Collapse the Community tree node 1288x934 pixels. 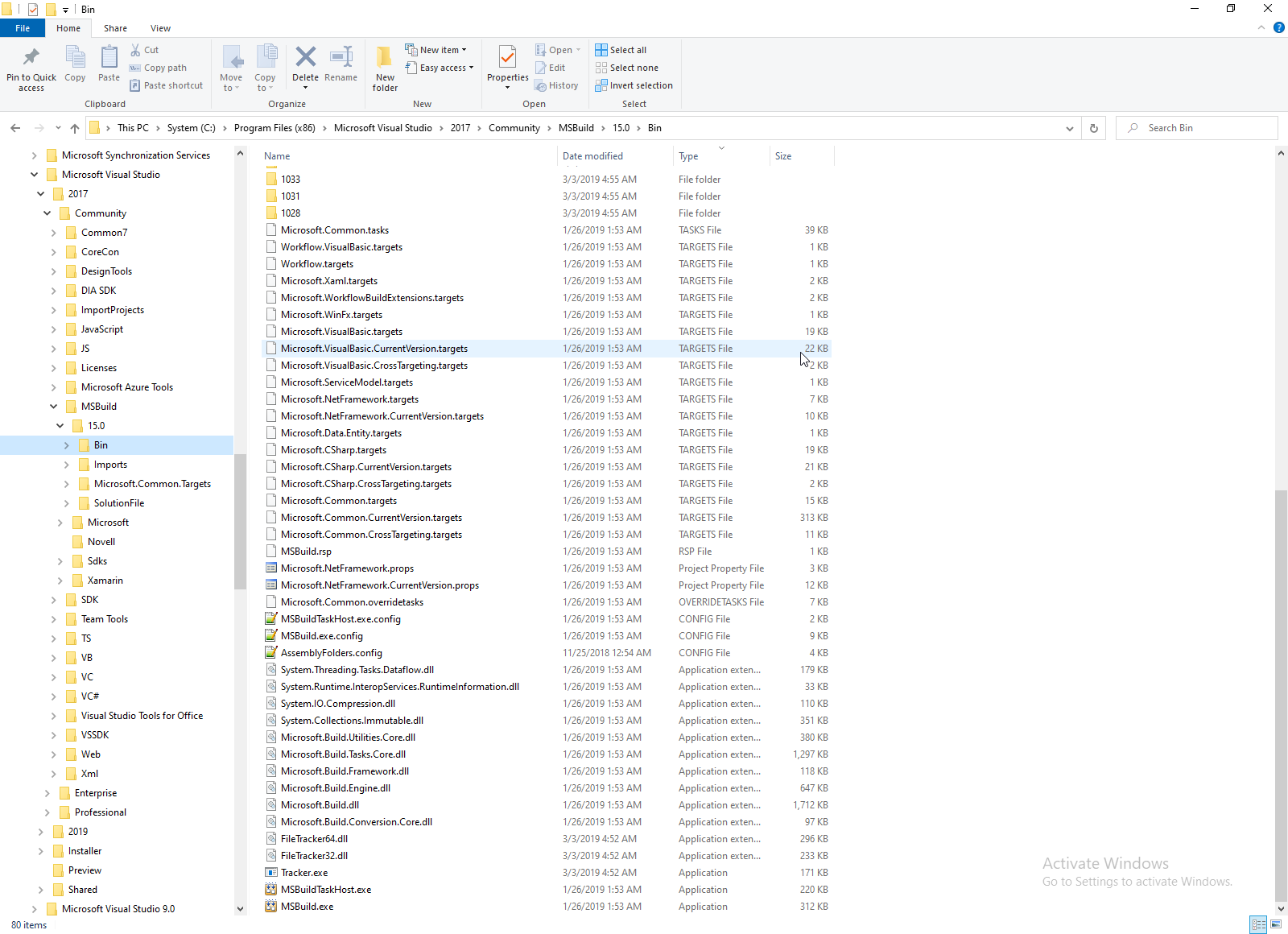click(x=47, y=213)
